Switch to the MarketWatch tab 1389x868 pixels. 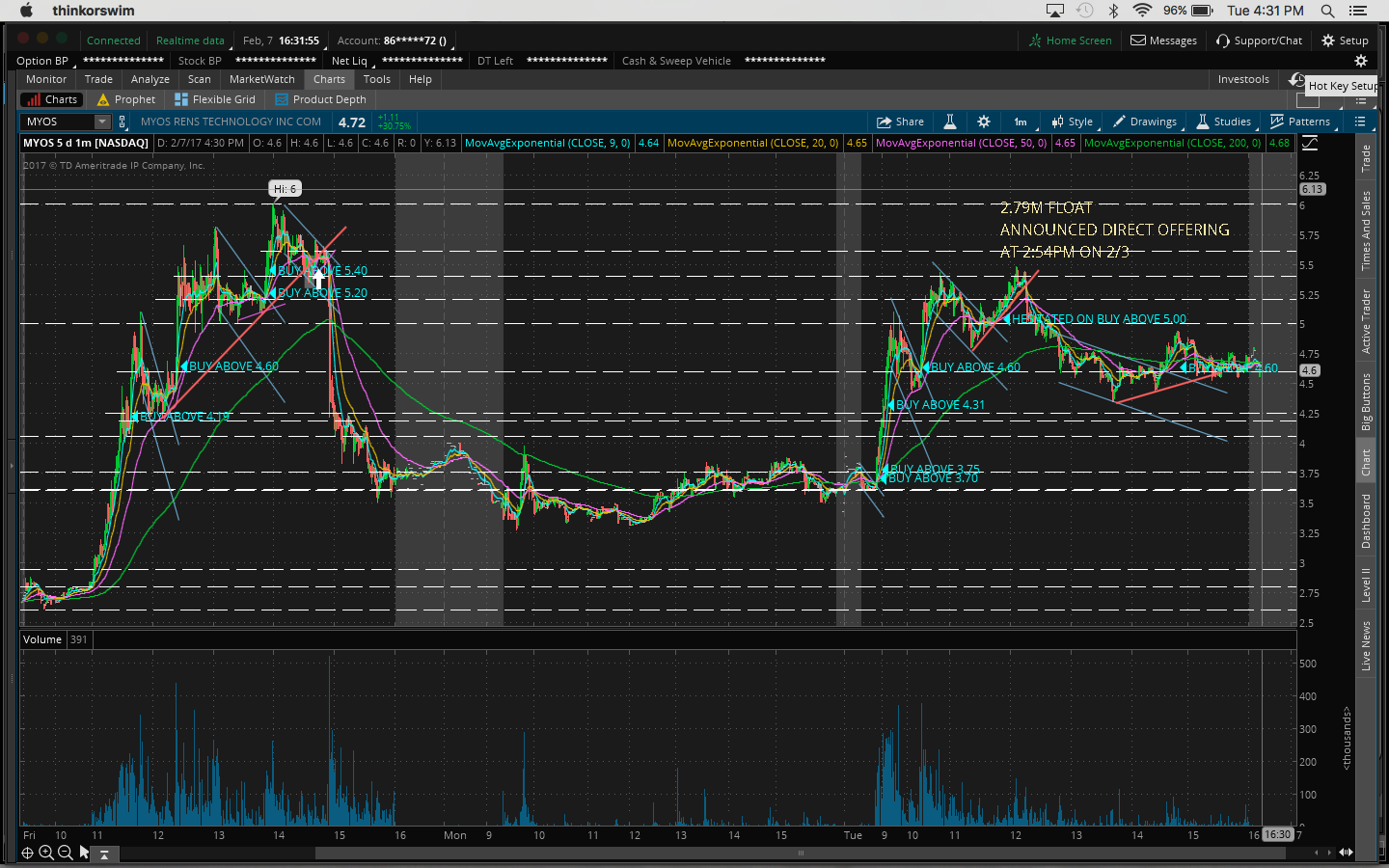[262, 79]
